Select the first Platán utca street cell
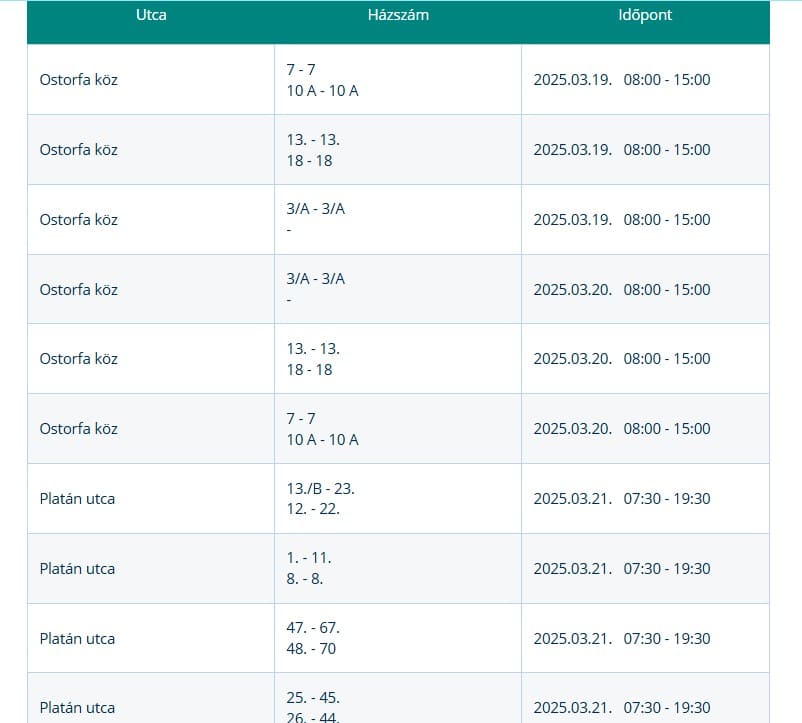 77,499
